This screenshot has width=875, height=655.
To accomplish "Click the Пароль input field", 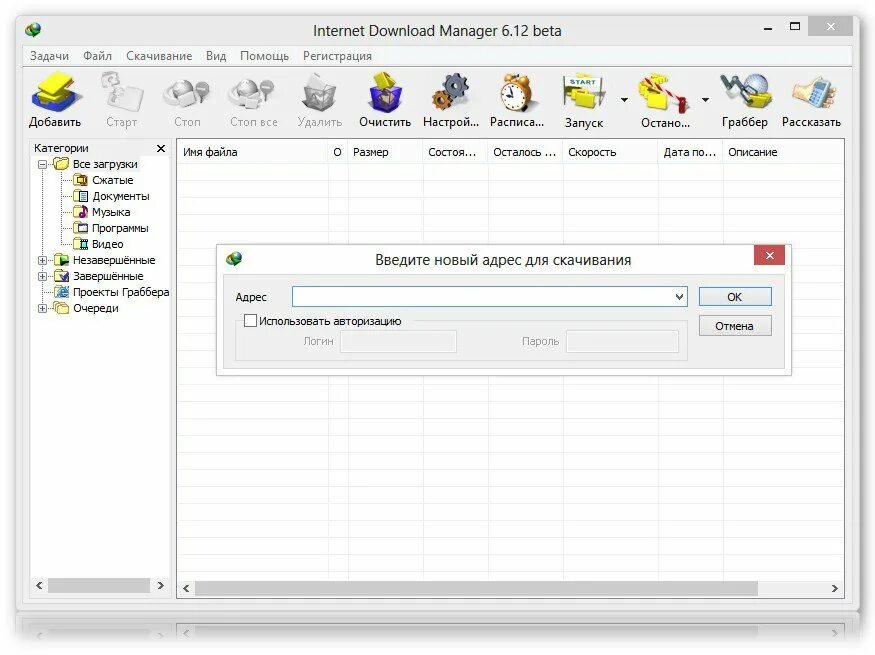I will pos(622,341).
